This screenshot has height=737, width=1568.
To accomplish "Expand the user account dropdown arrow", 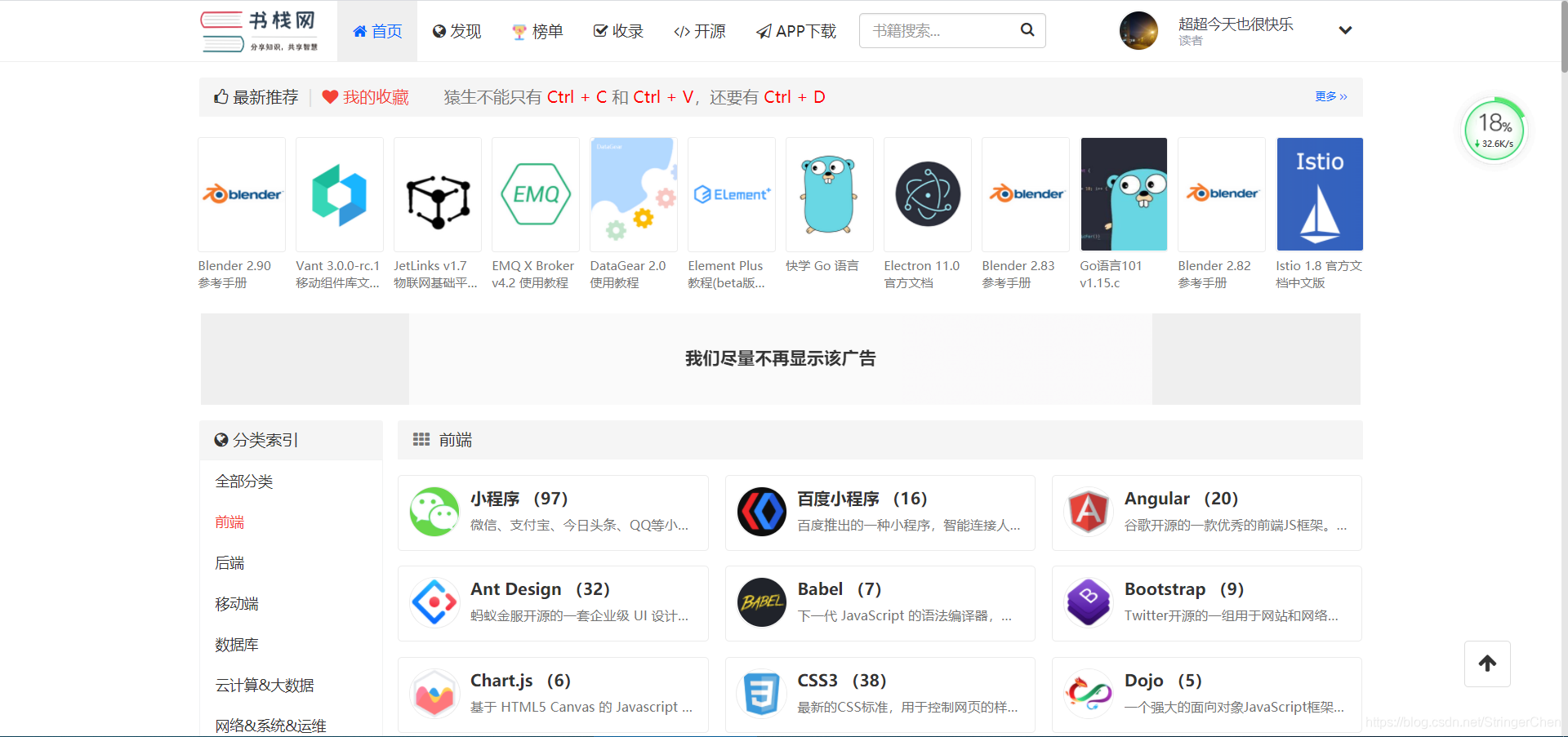I will pyautogui.click(x=1345, y=30).
